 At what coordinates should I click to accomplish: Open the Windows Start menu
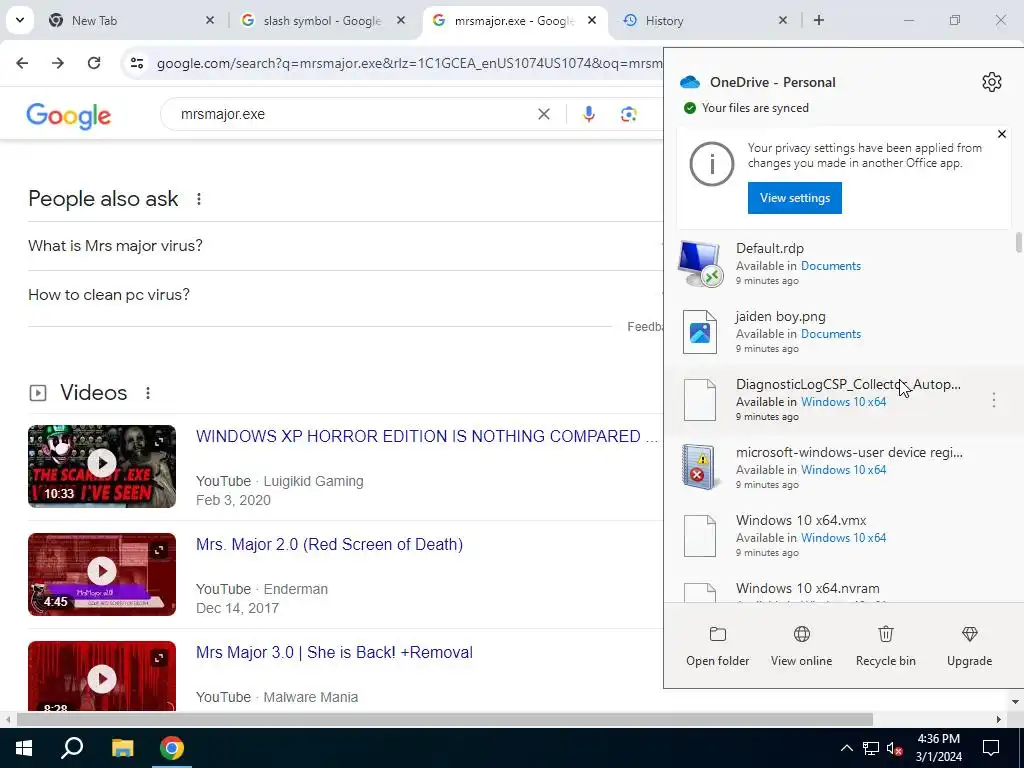(24, 748)
